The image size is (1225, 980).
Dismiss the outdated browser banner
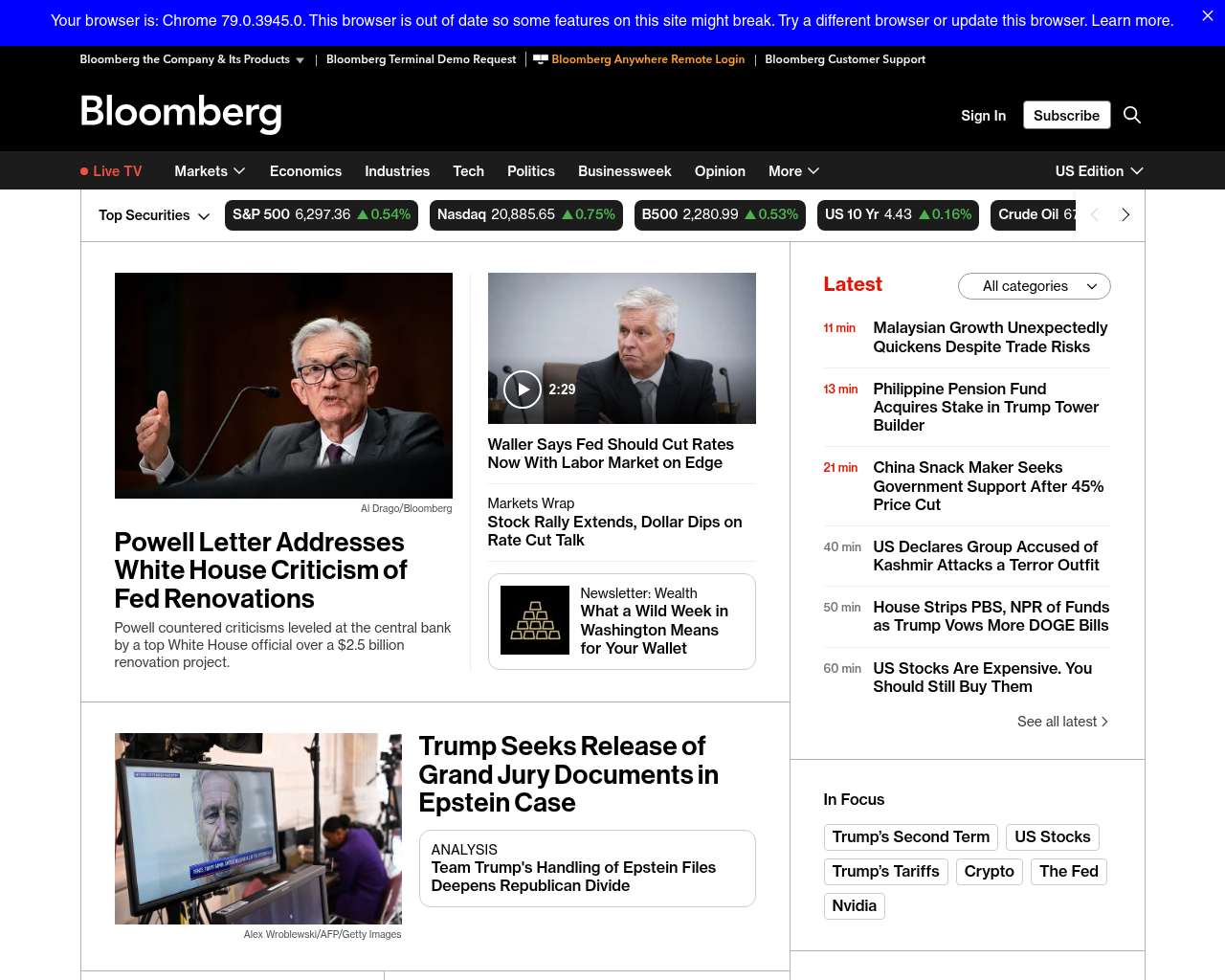[1207, 16]
